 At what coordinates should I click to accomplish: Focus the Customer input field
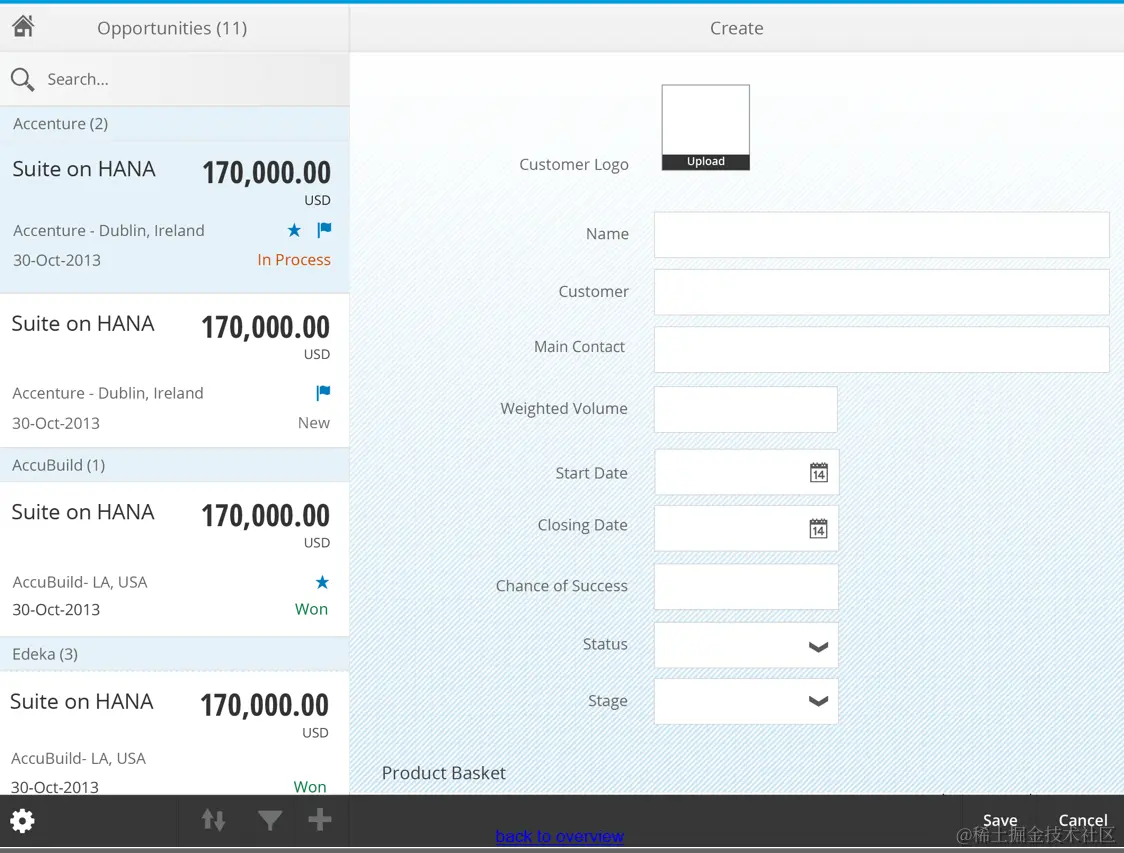[882, 292]
